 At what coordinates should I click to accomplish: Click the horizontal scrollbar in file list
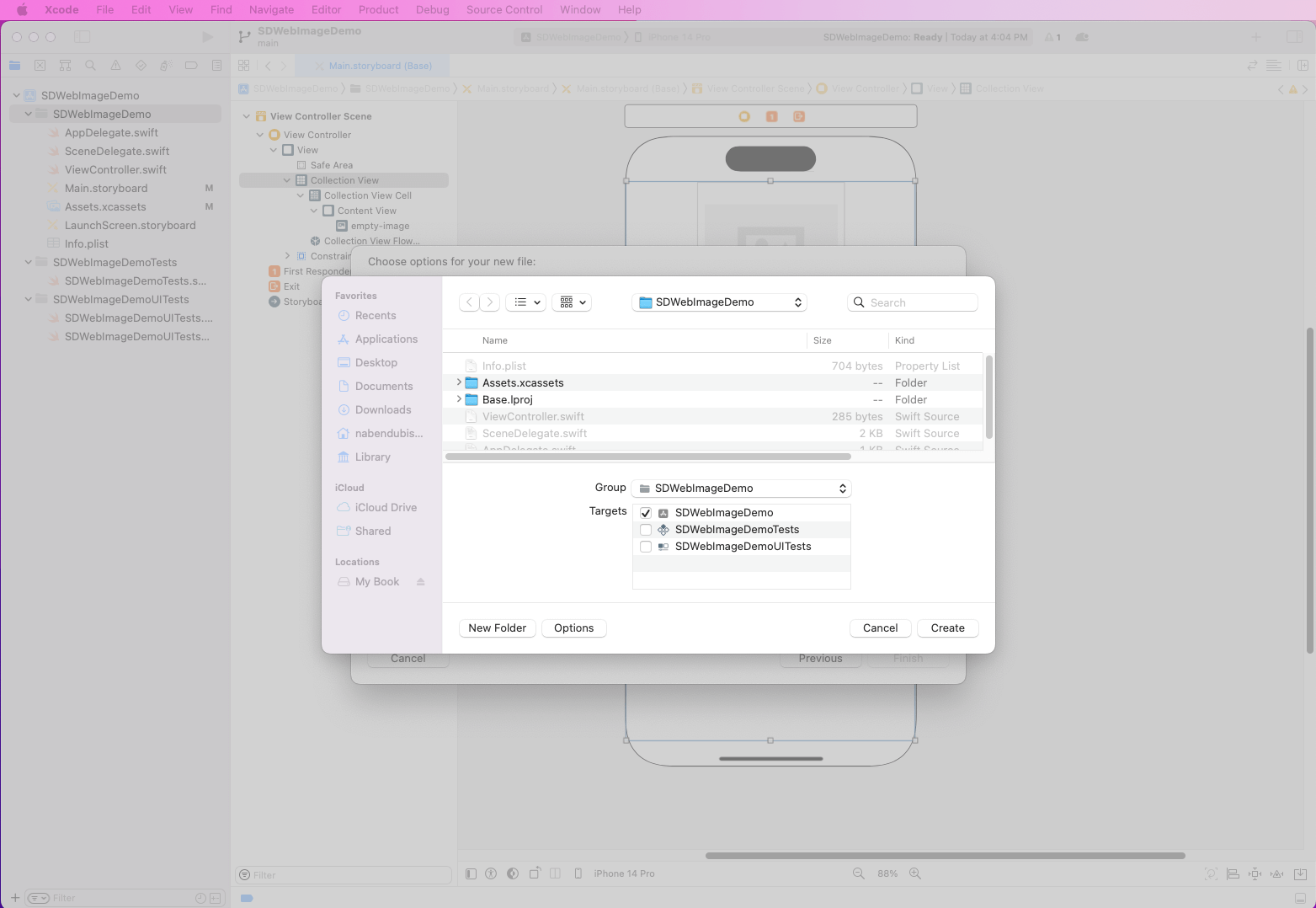tap(648, 457)
